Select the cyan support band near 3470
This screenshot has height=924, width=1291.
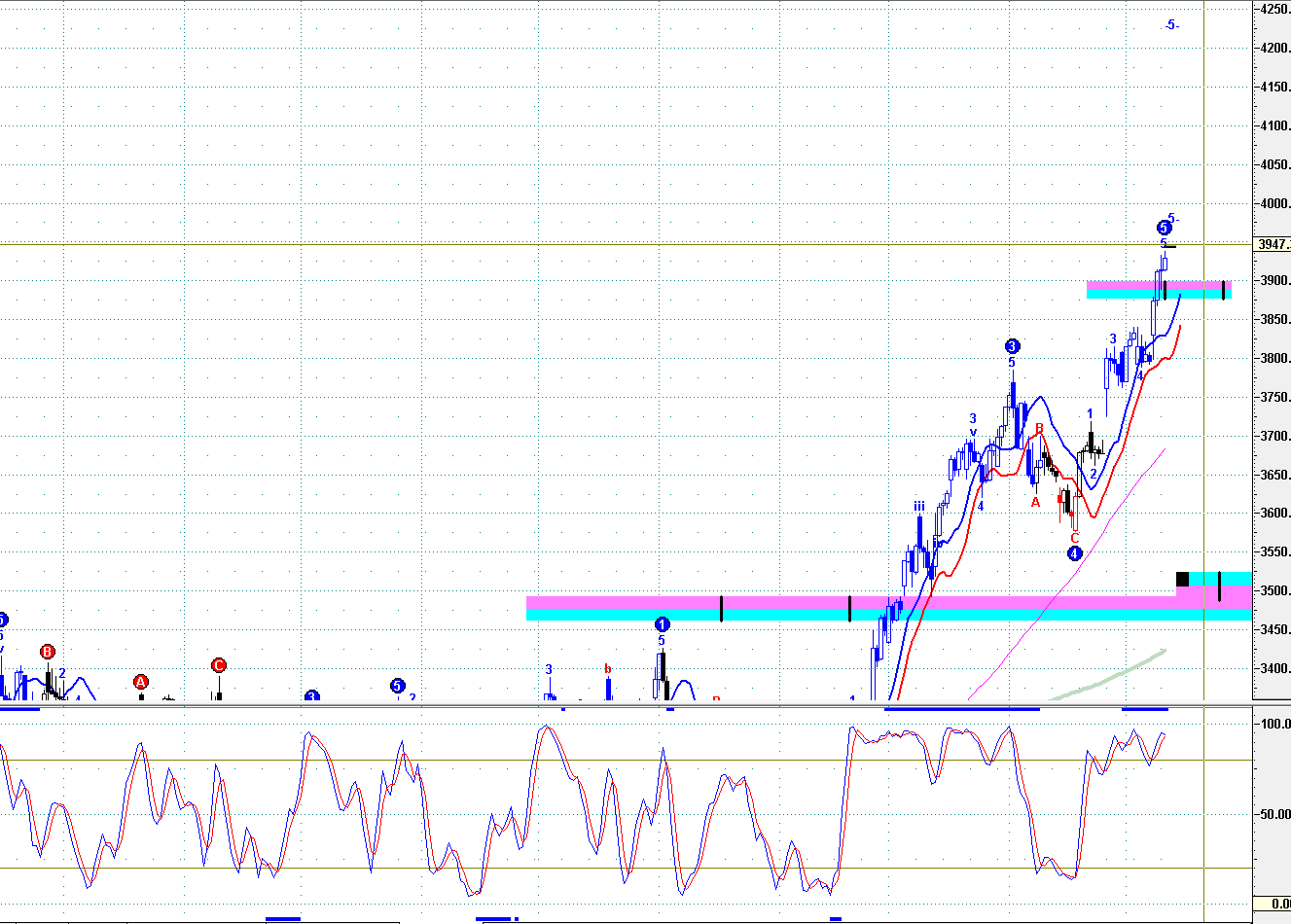coord(889,615)
